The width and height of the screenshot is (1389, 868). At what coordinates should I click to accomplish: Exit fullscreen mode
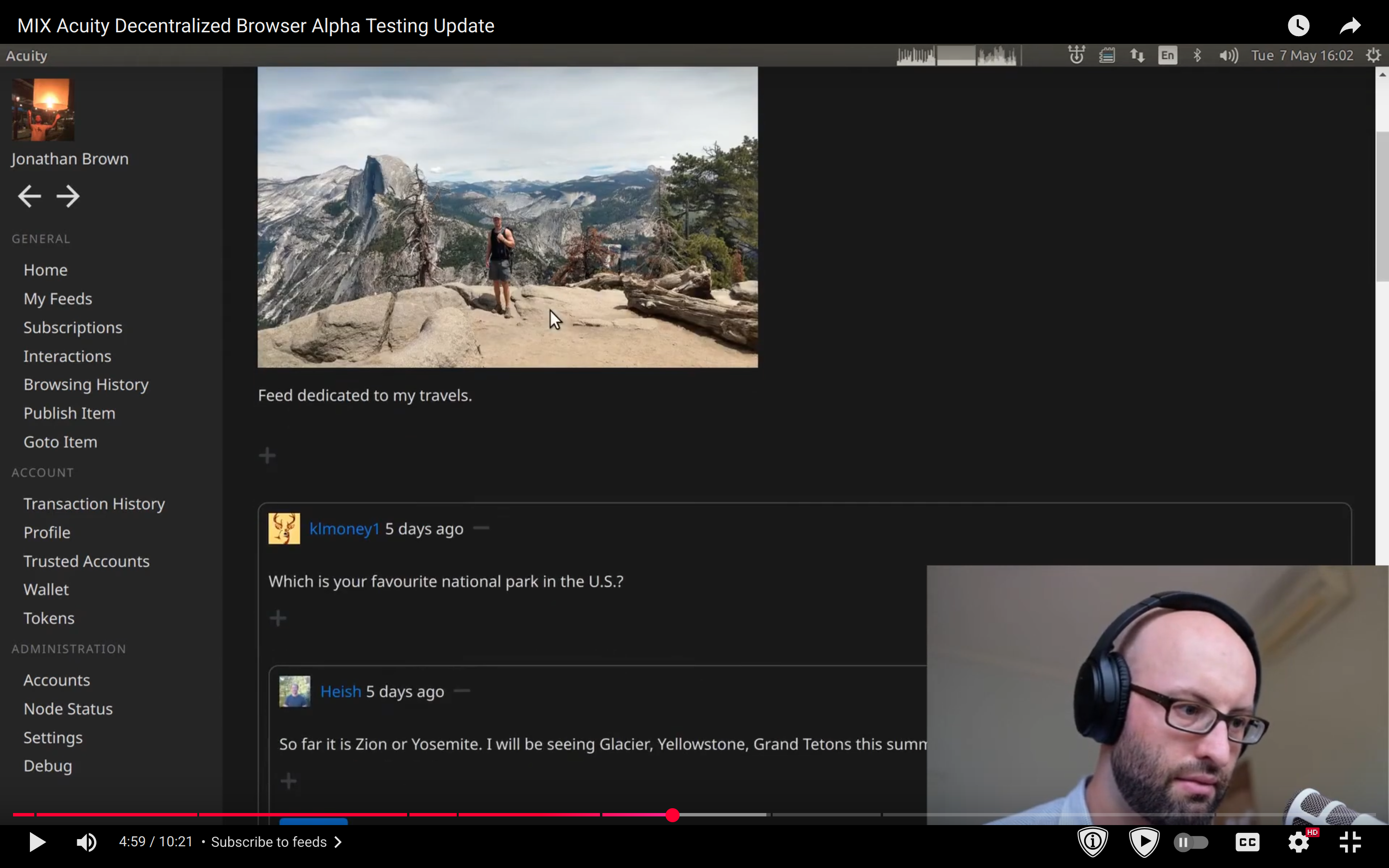1350,842
